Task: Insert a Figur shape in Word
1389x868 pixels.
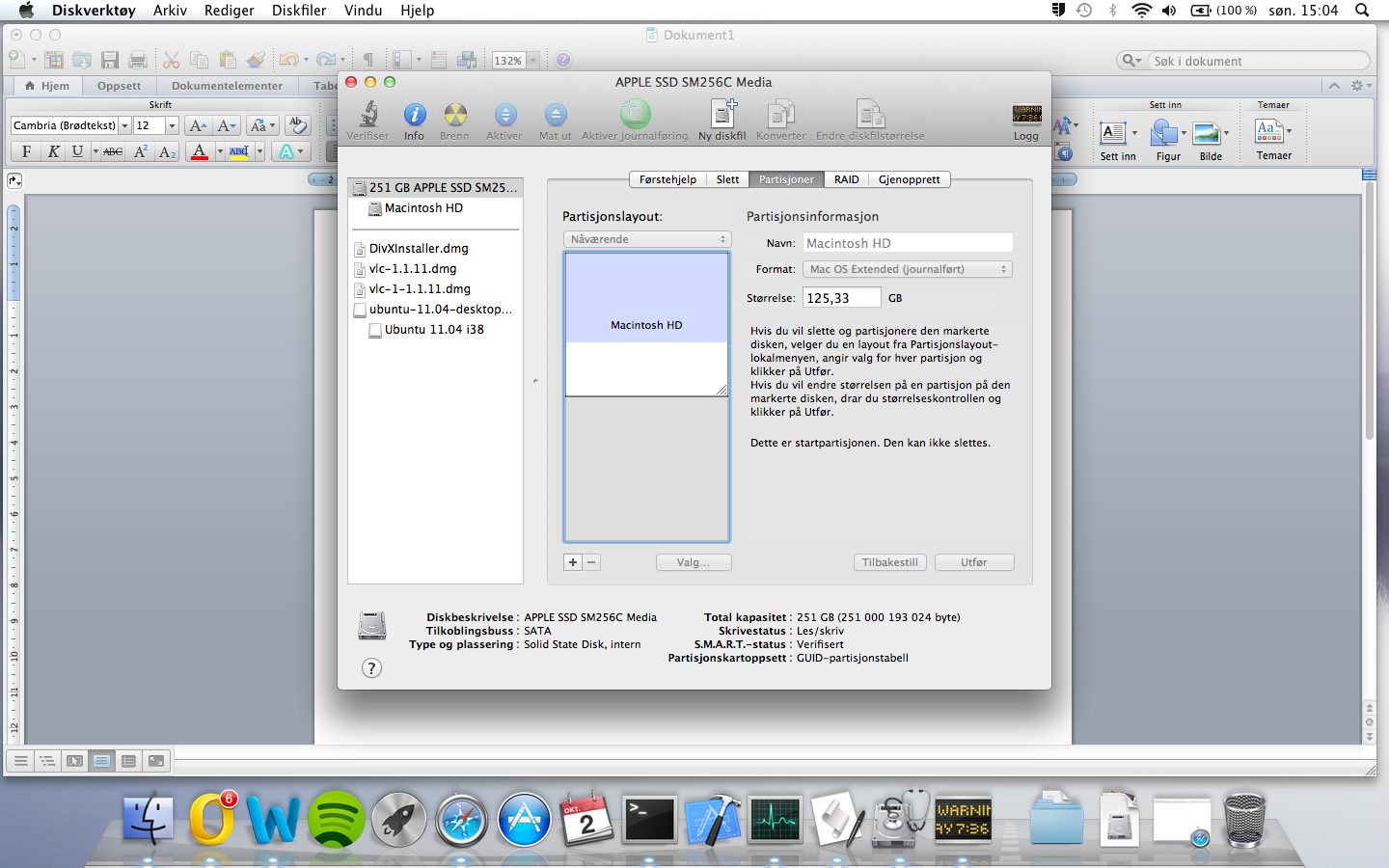Action: (x=1166, y=133)
